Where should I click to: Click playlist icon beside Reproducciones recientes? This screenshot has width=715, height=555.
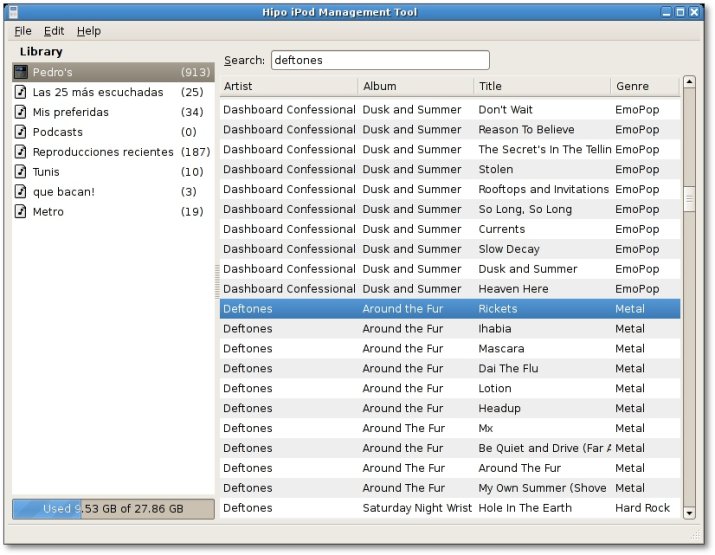(21, 151)
